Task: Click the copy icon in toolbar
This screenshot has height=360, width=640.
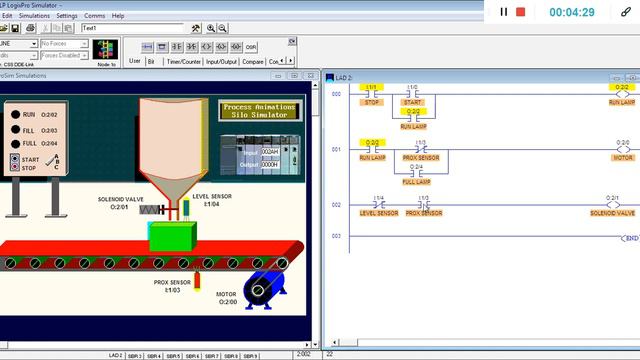Action: coord(57,28)
